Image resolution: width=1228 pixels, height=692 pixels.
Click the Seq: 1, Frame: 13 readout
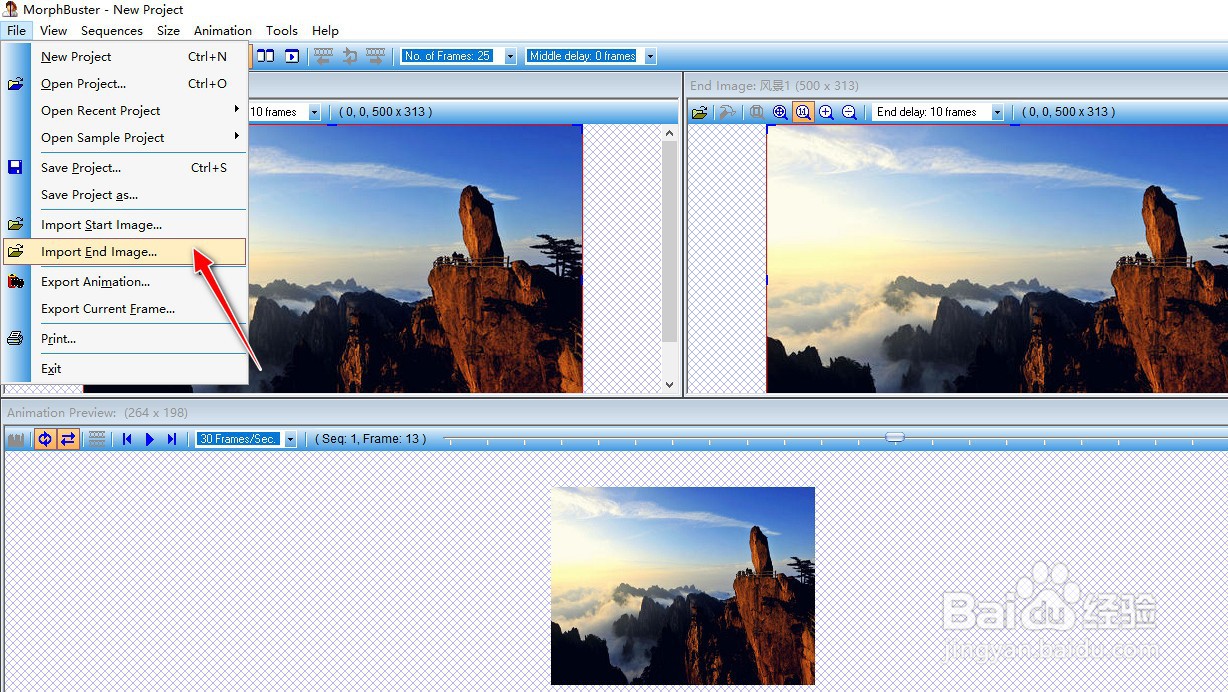coord(371,439)
